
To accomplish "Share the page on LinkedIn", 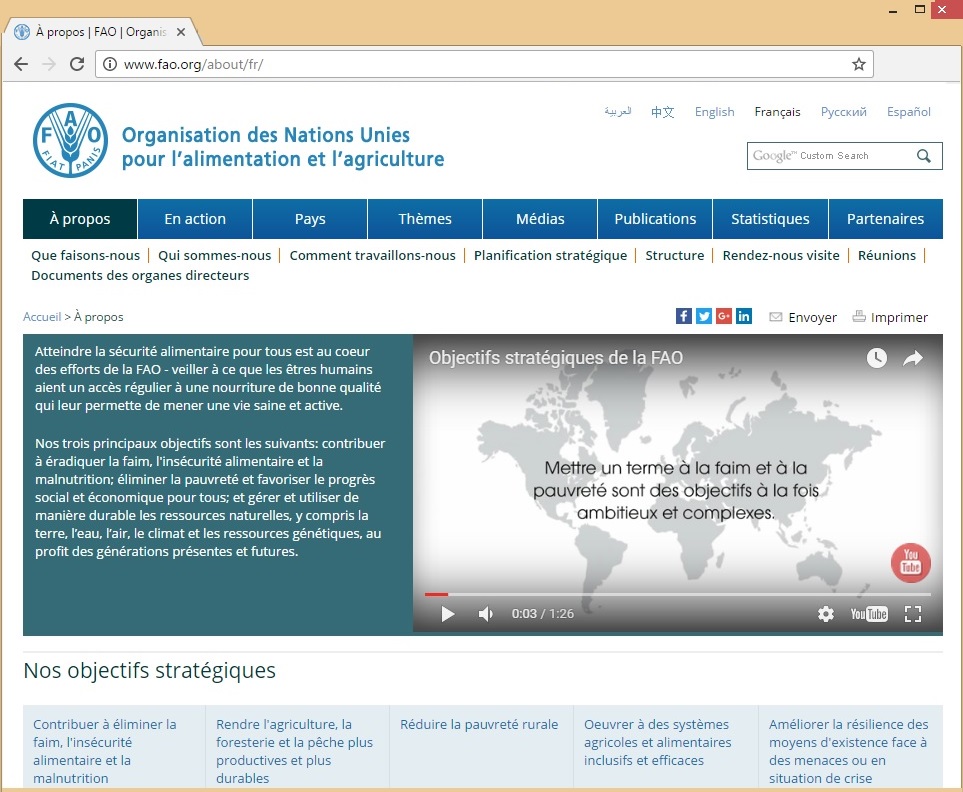I will (744, 316).
